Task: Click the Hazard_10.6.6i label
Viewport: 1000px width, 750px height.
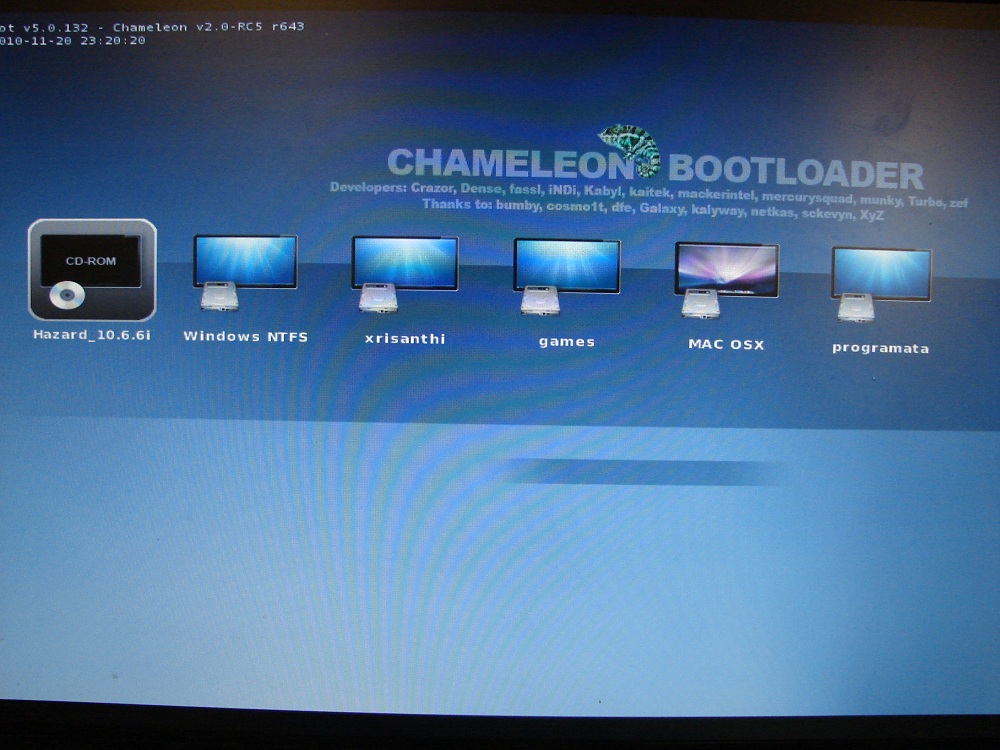Action: [x=92, y=335]
